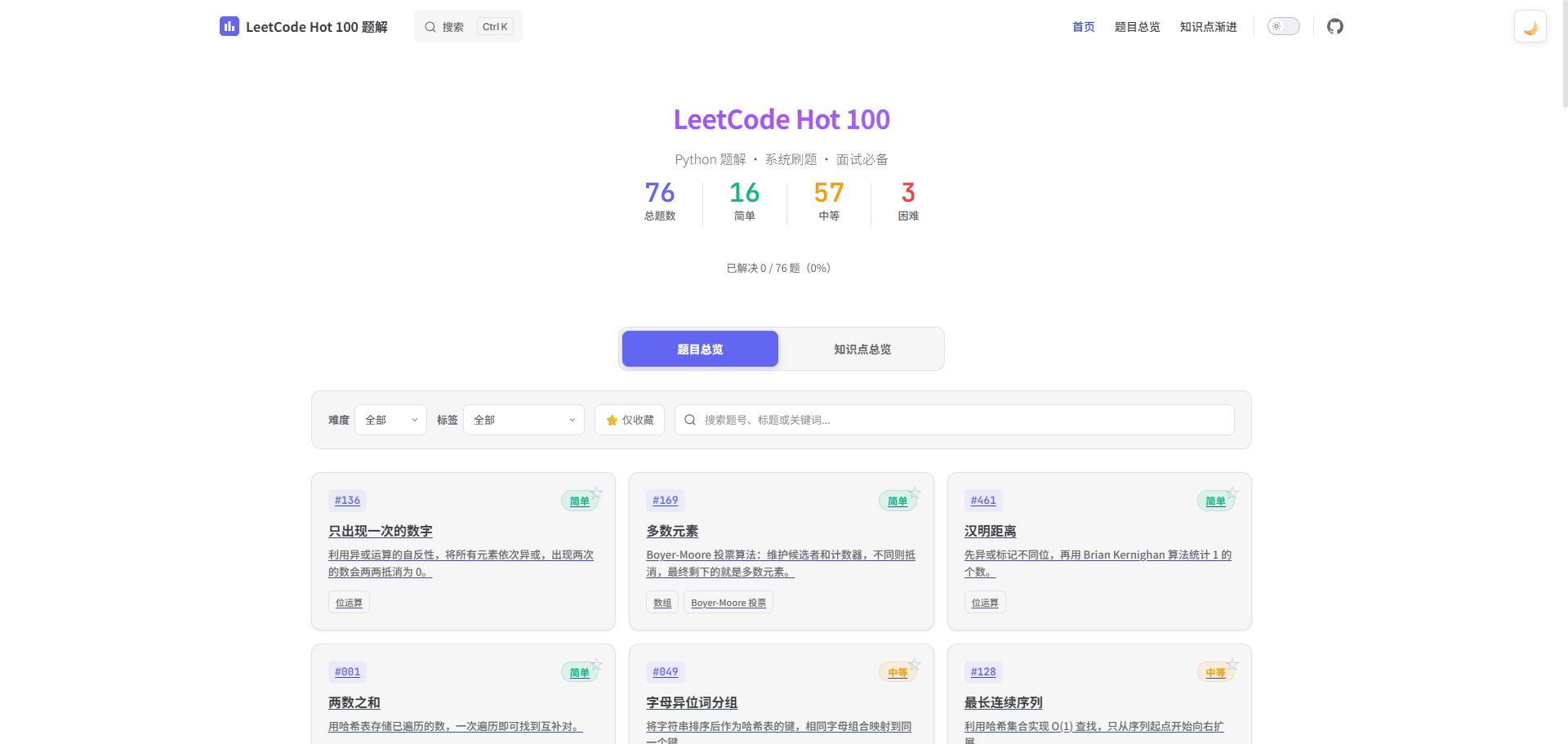Open problem link #001
Viewport: 1568px width, 744px height.
(347, 671)
